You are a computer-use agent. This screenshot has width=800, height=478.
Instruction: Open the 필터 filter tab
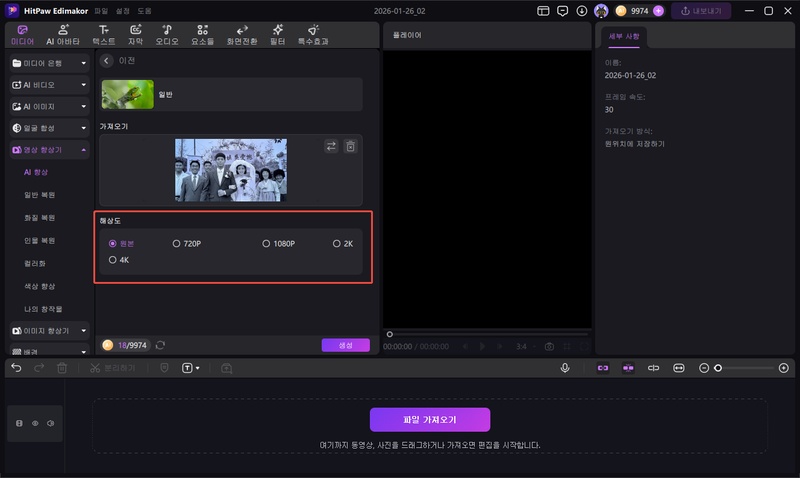click(x=278, y=35)
